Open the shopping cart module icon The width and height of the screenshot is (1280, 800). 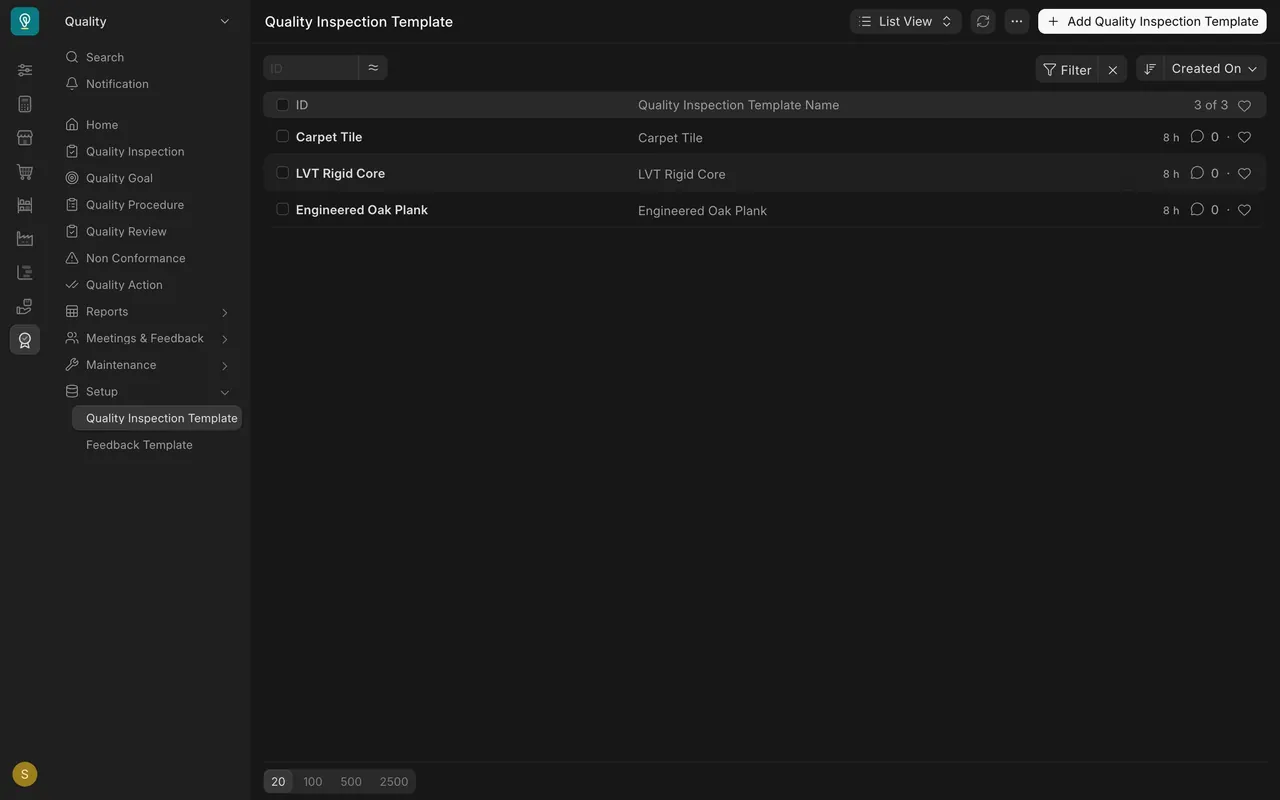pyautogui.click(x=25, y=172)
